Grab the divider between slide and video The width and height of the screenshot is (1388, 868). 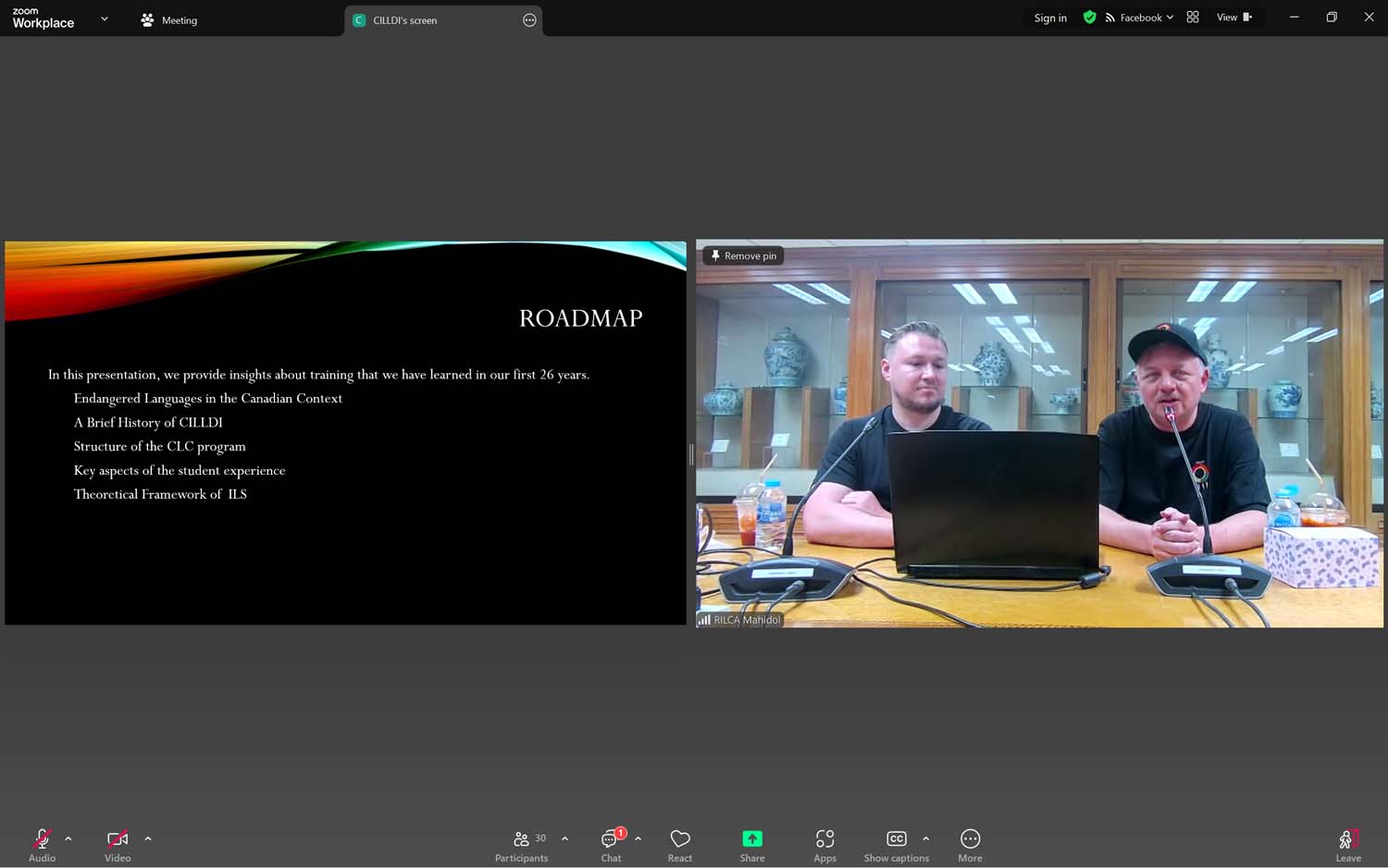click(691, 453)
